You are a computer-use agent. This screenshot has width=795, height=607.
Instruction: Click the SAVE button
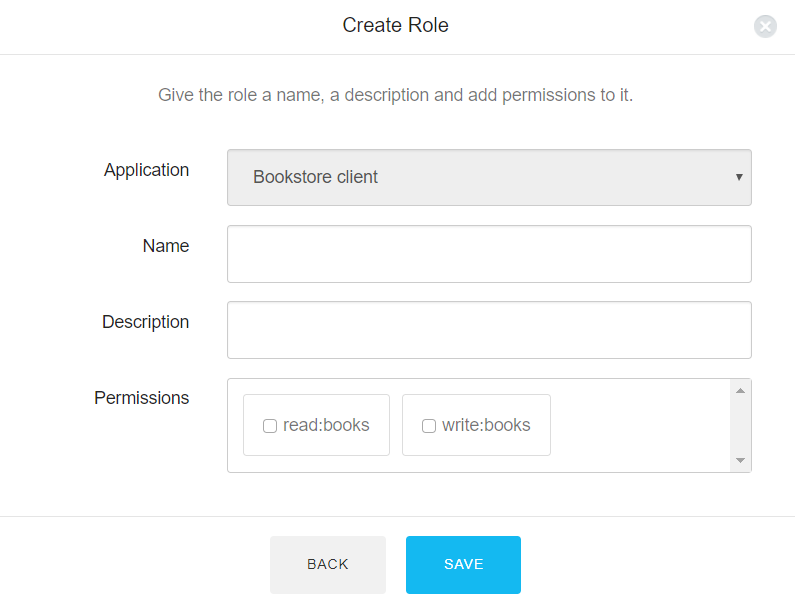pos(463,565)
